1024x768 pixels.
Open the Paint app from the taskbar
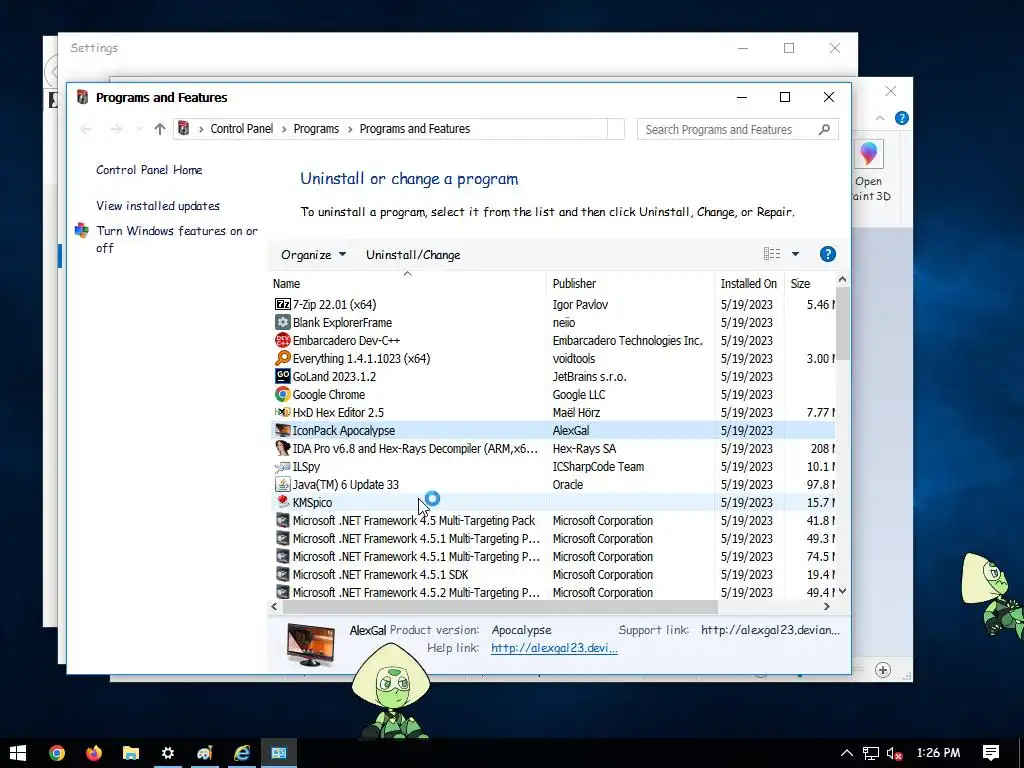coord(205,753)
